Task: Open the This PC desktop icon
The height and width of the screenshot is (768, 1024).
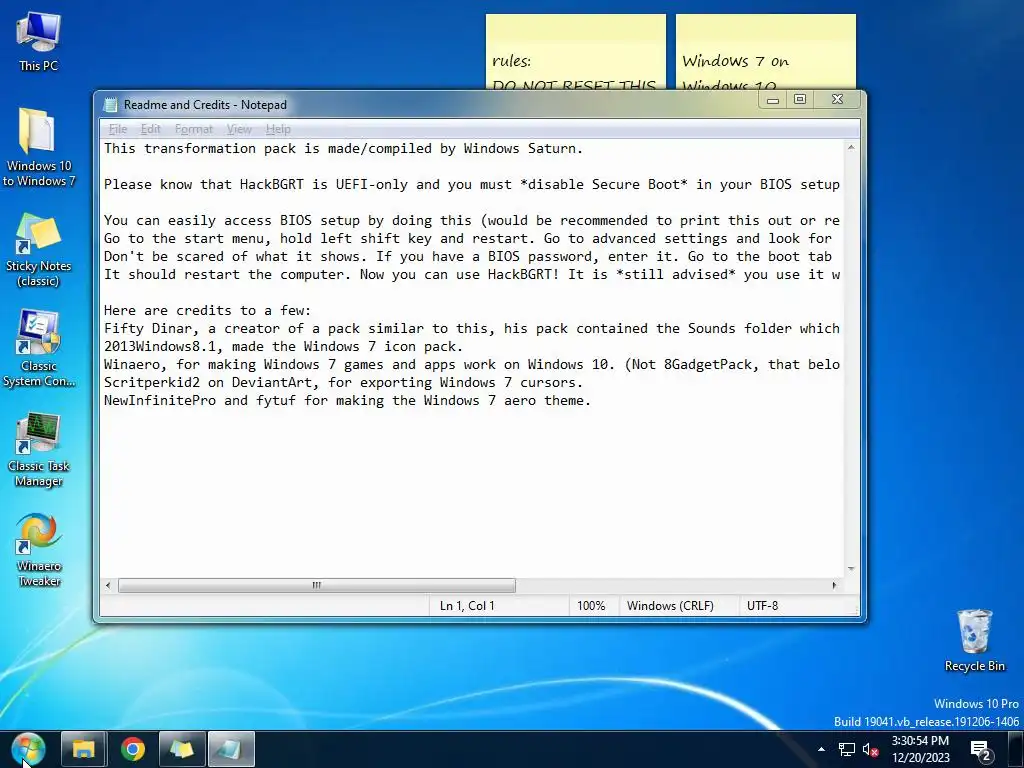Action: 39,41
